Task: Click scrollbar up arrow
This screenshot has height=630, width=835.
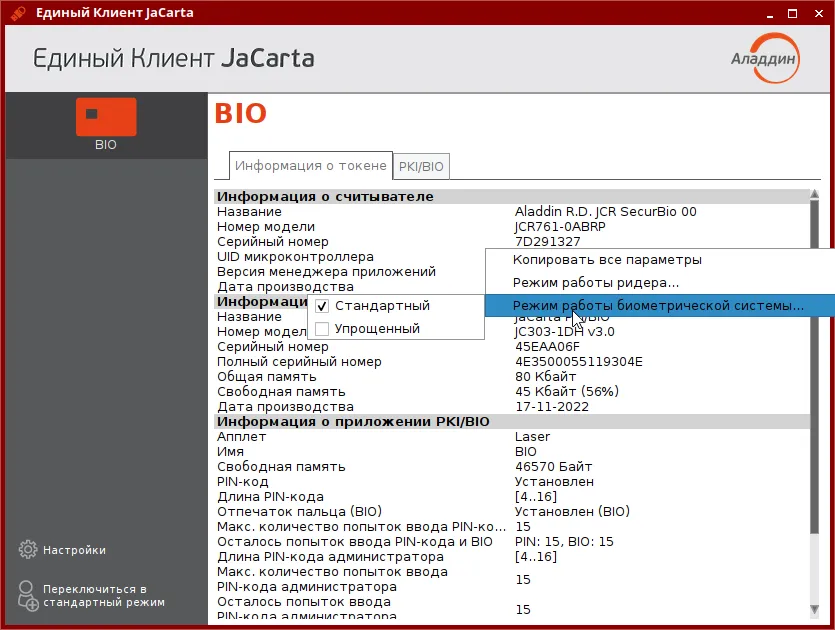Action: 814,194
